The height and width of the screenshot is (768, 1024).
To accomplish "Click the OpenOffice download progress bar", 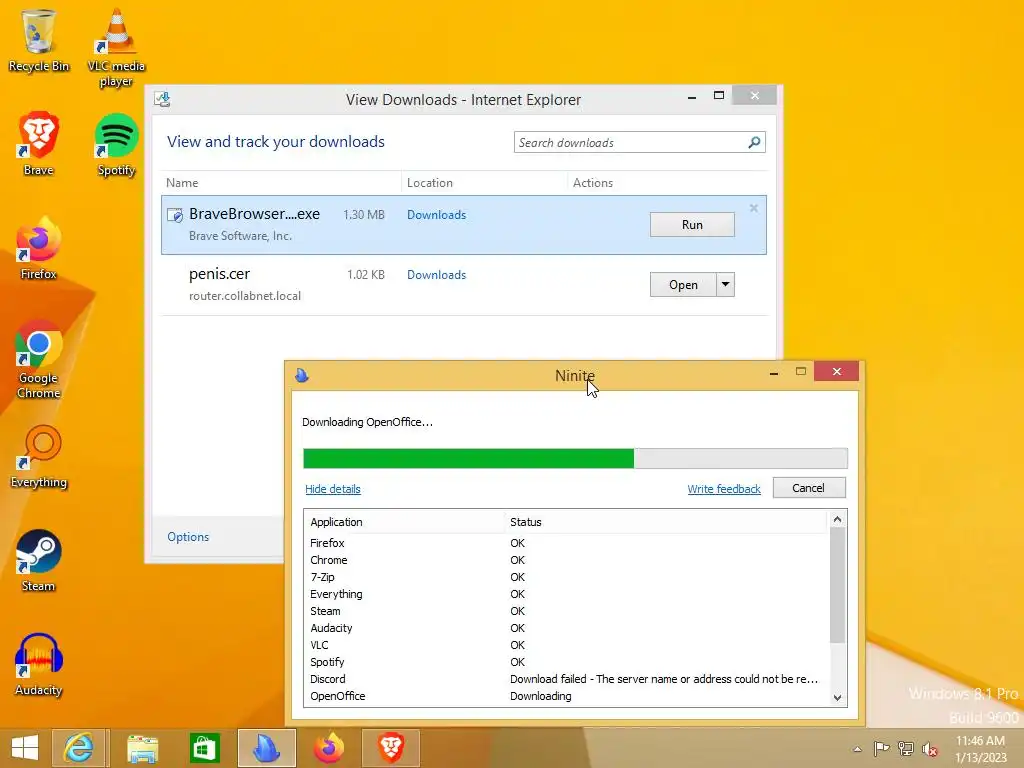I will point(575,458).
